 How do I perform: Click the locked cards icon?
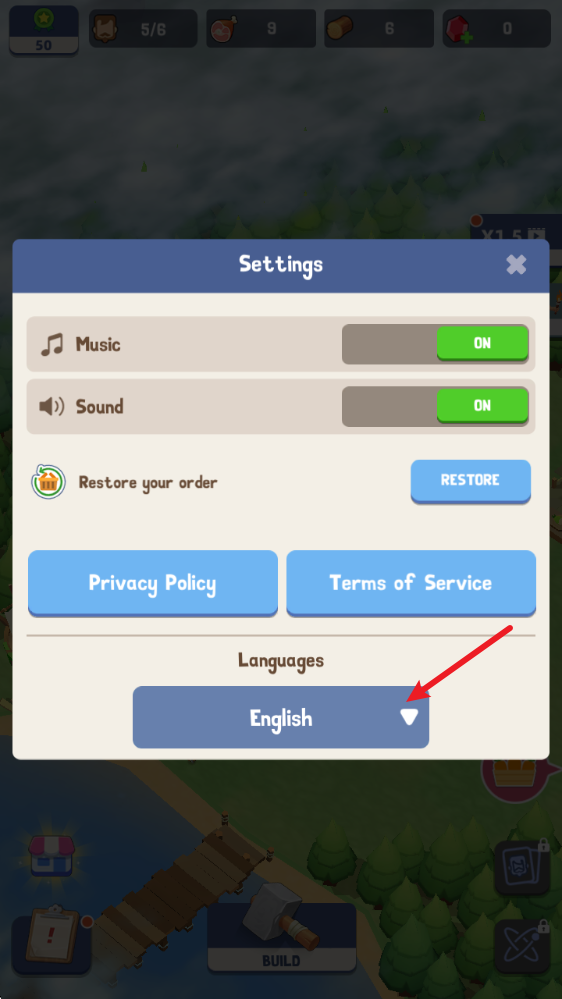(x=522, y=868)
